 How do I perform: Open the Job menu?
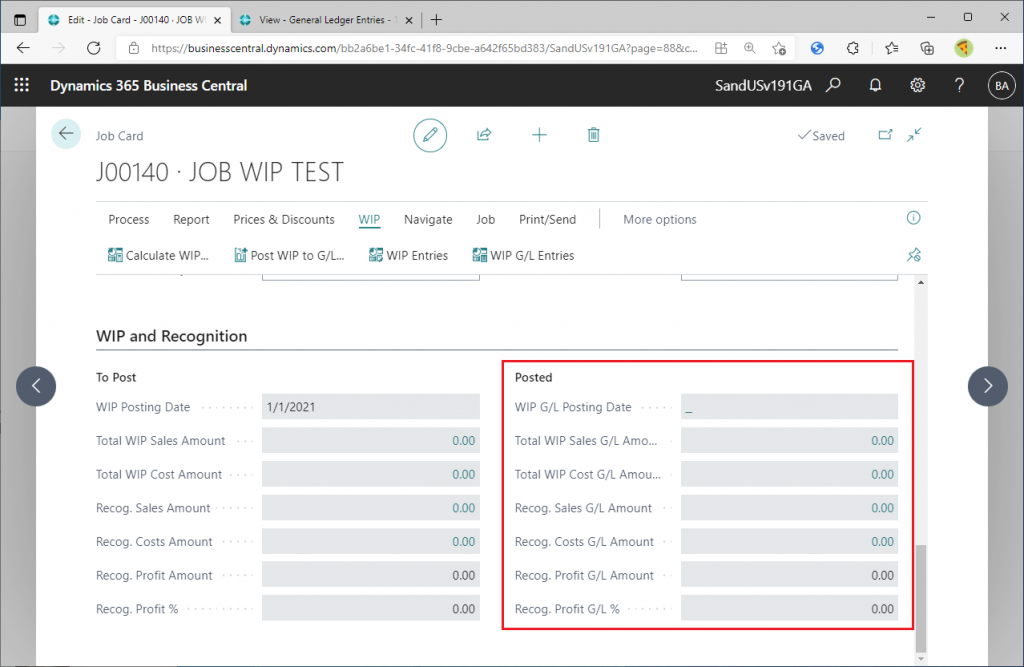click(485, 220)
